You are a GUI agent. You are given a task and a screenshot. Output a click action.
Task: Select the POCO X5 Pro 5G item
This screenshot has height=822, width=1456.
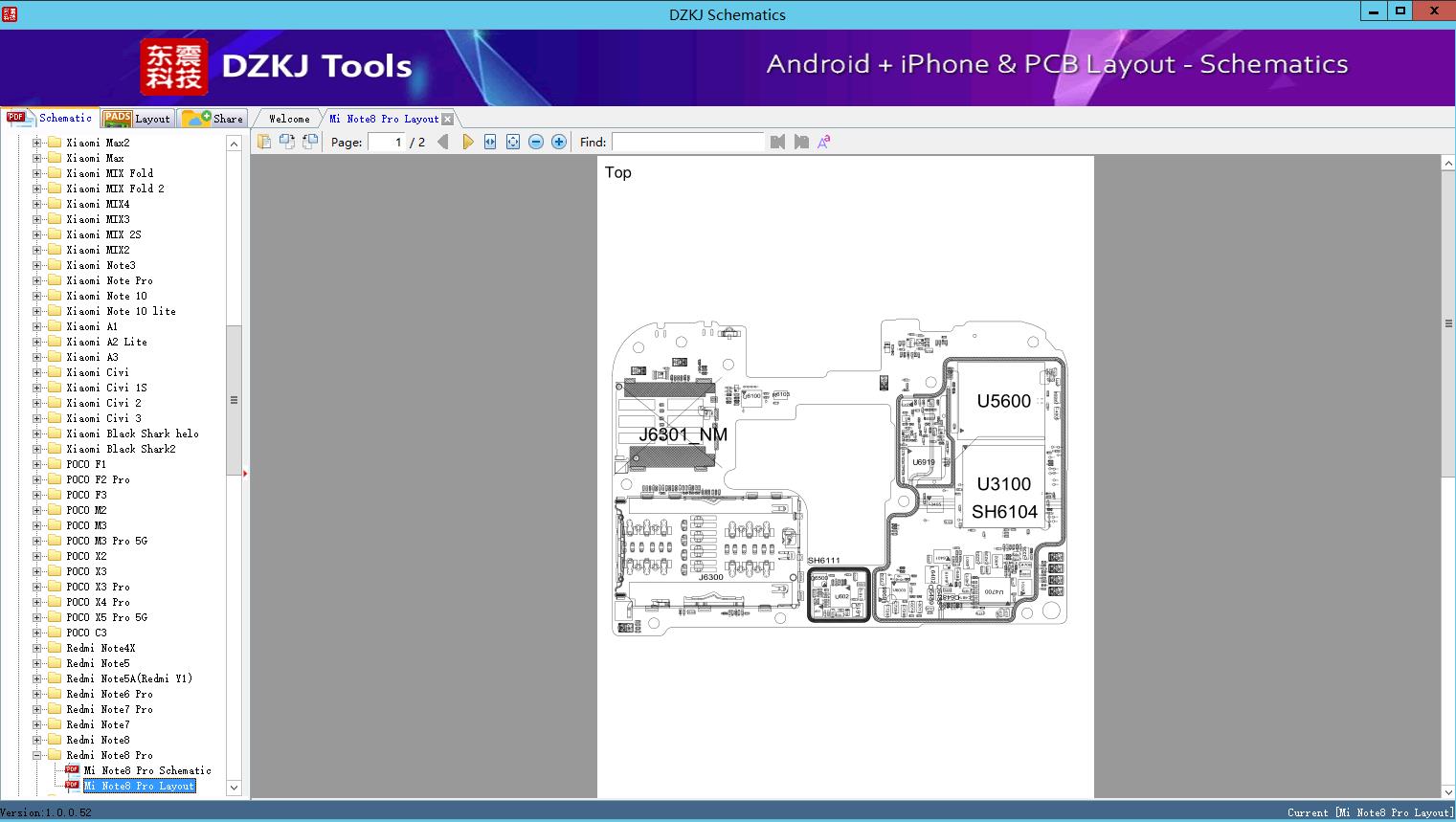click(106, 617)
